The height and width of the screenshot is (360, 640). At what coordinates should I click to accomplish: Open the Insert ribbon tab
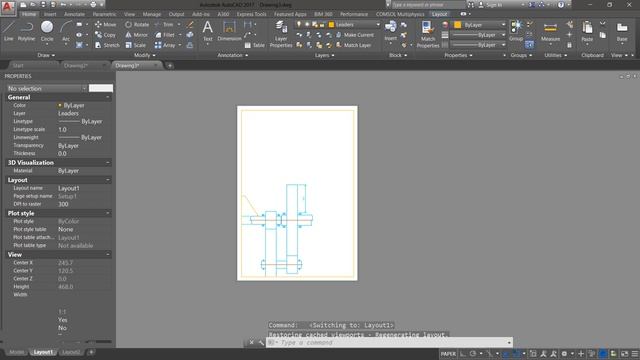pyautogui.click(x=50, y=14)
